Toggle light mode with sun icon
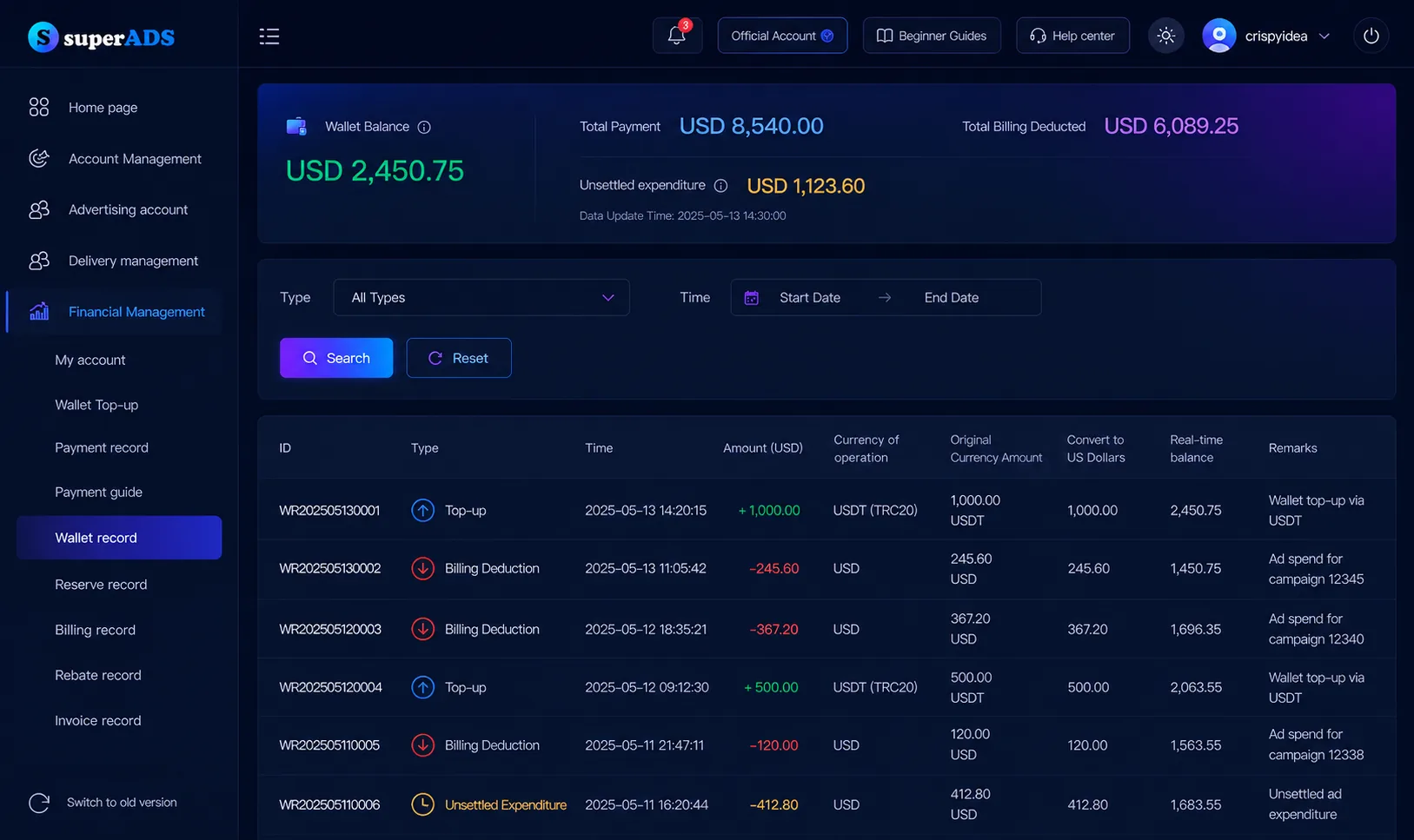The width and height of the screenshot is (1414, 840). click(1166, 36)
